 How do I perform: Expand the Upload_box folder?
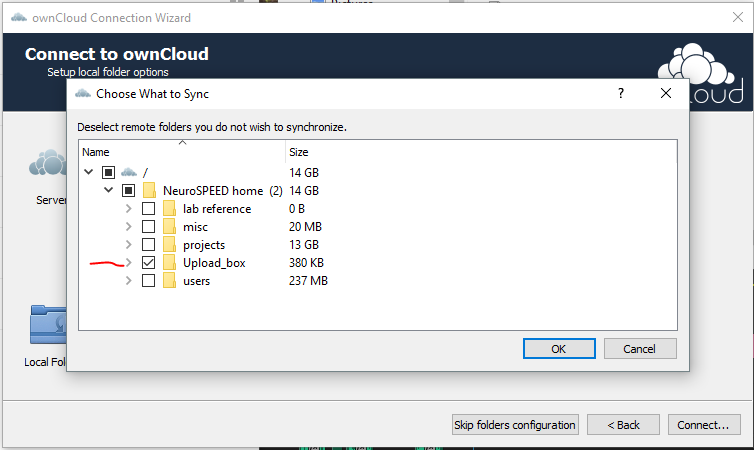[x=128, y=262]
